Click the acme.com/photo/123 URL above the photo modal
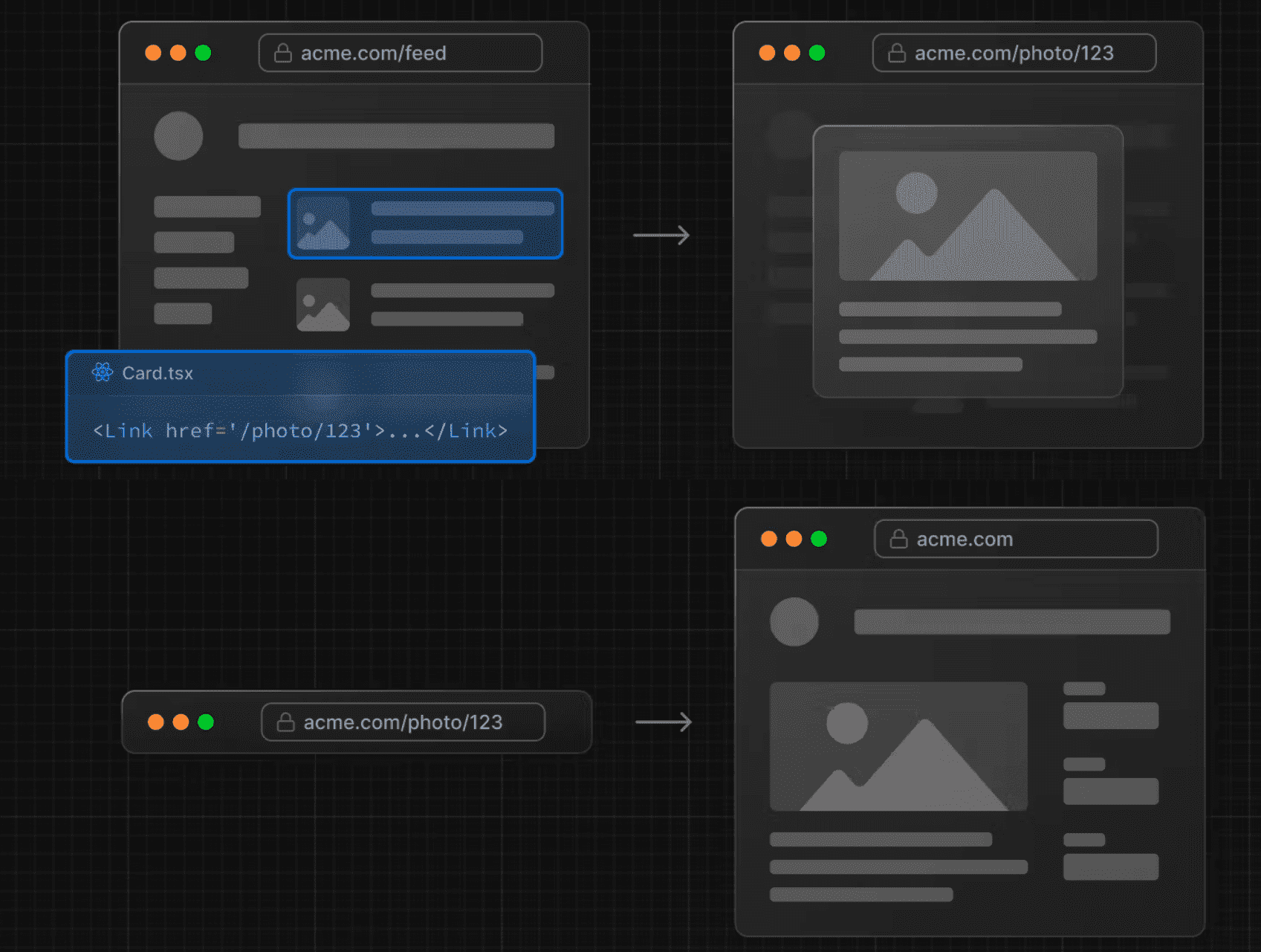 coord(1014,54)
